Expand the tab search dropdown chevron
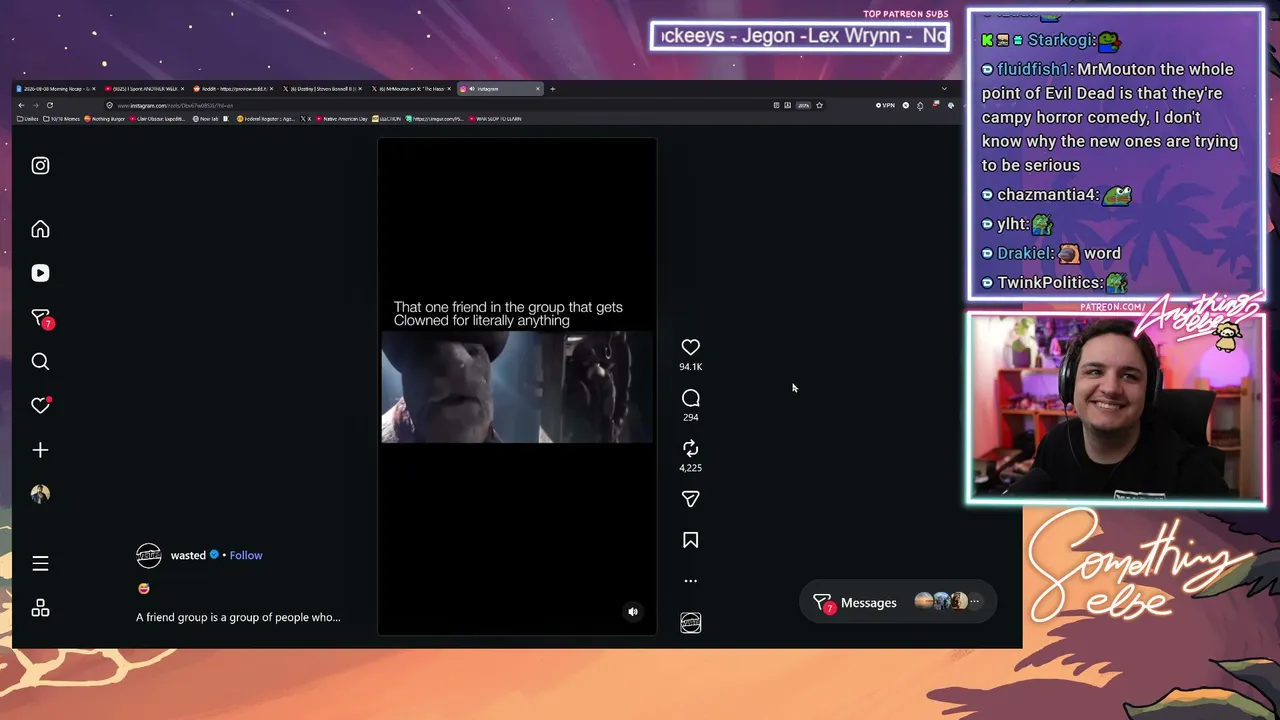The image size is (1280, 720). point(944,89)
